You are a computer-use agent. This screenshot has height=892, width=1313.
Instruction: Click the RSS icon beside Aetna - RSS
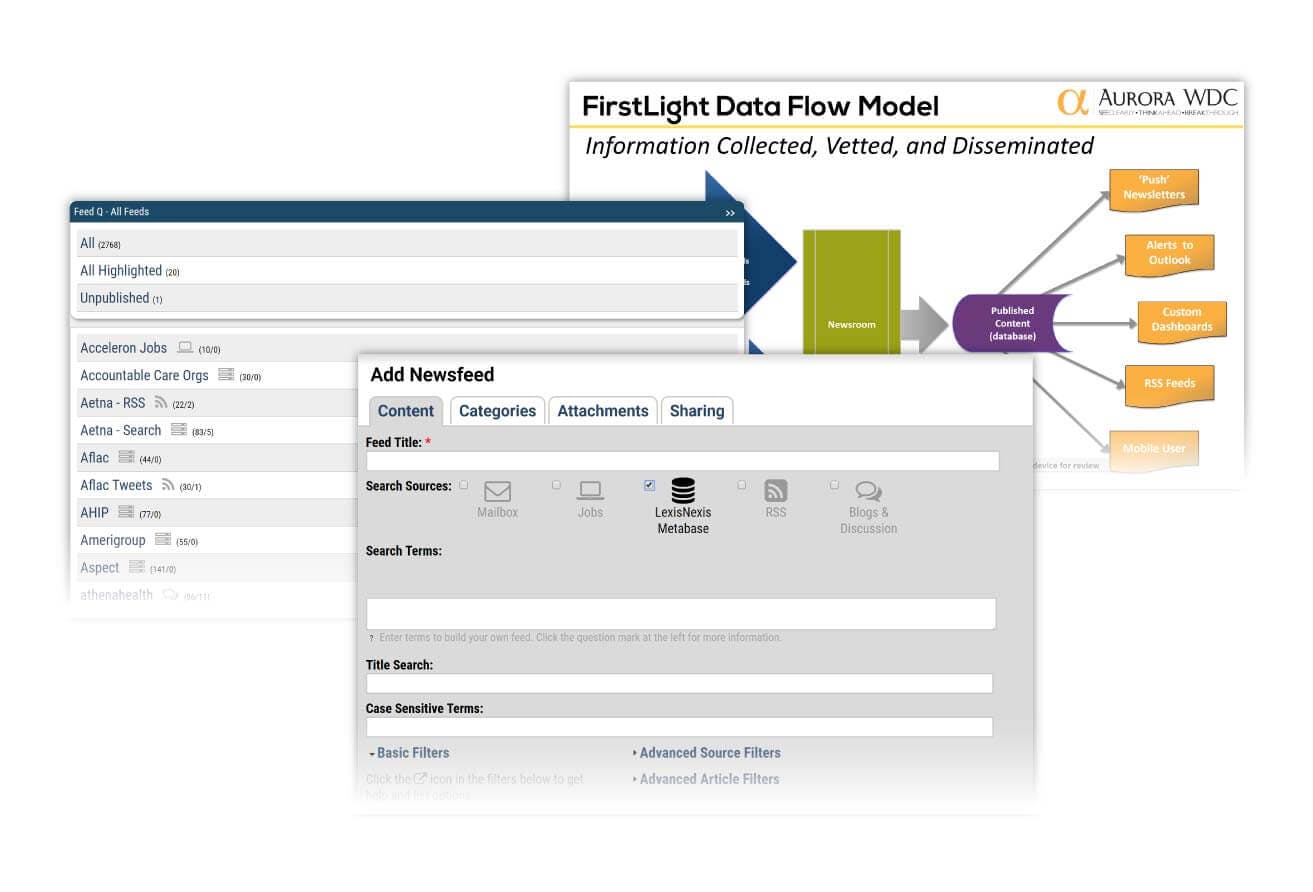[x=160, y=403]
